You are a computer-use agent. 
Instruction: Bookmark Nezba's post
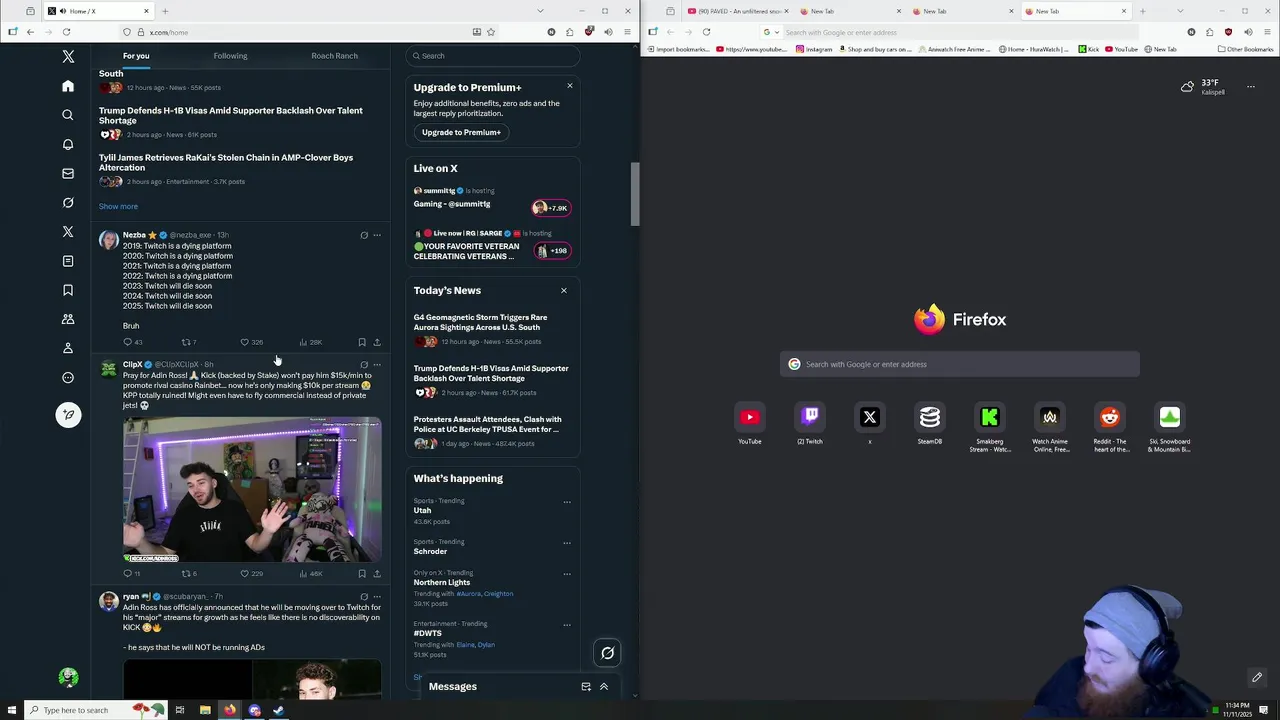[362, 342]
